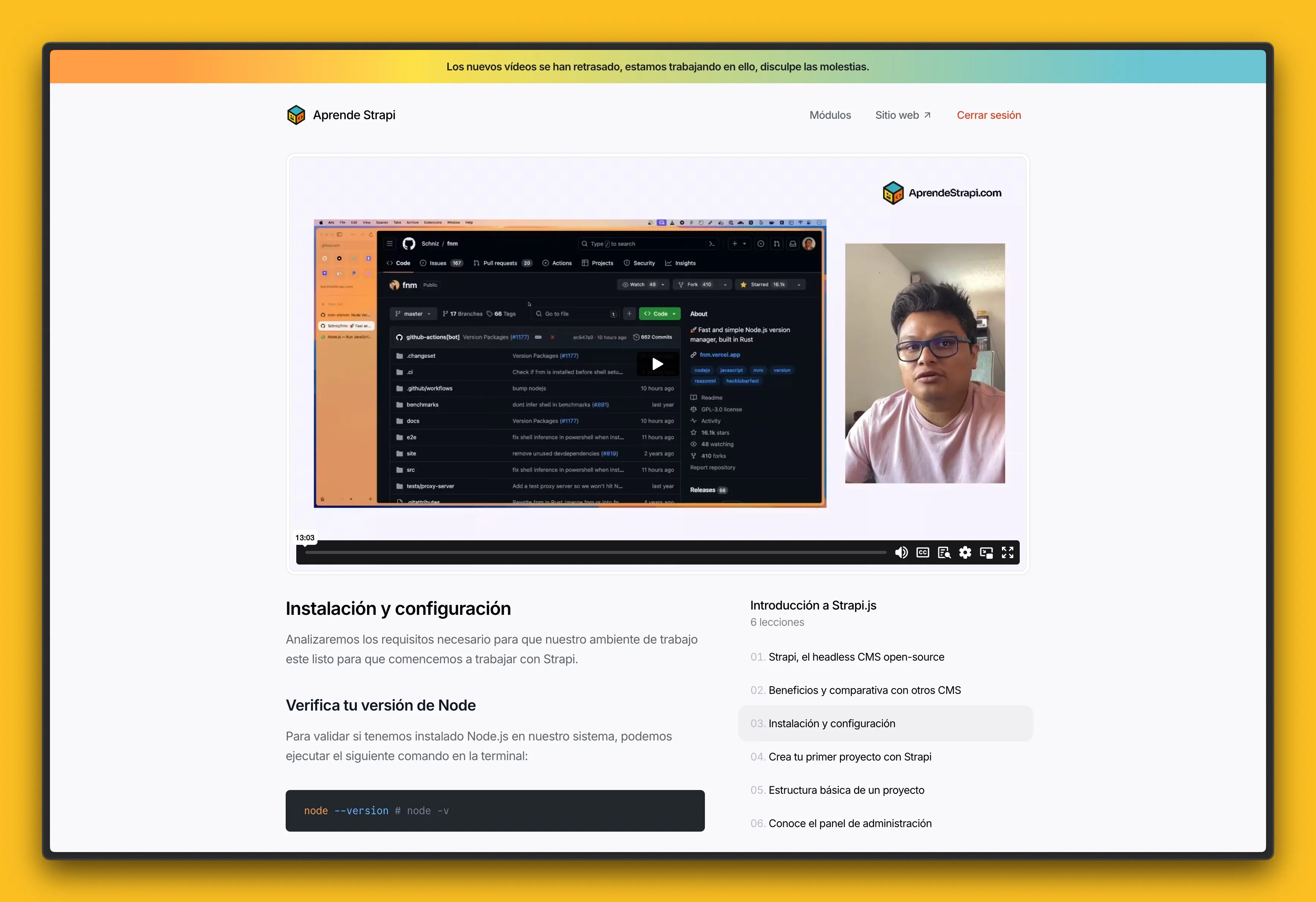Open lesson 06 Conoce el panel de administración
The image size is (1316, 902).
click(x=841, y=823)
